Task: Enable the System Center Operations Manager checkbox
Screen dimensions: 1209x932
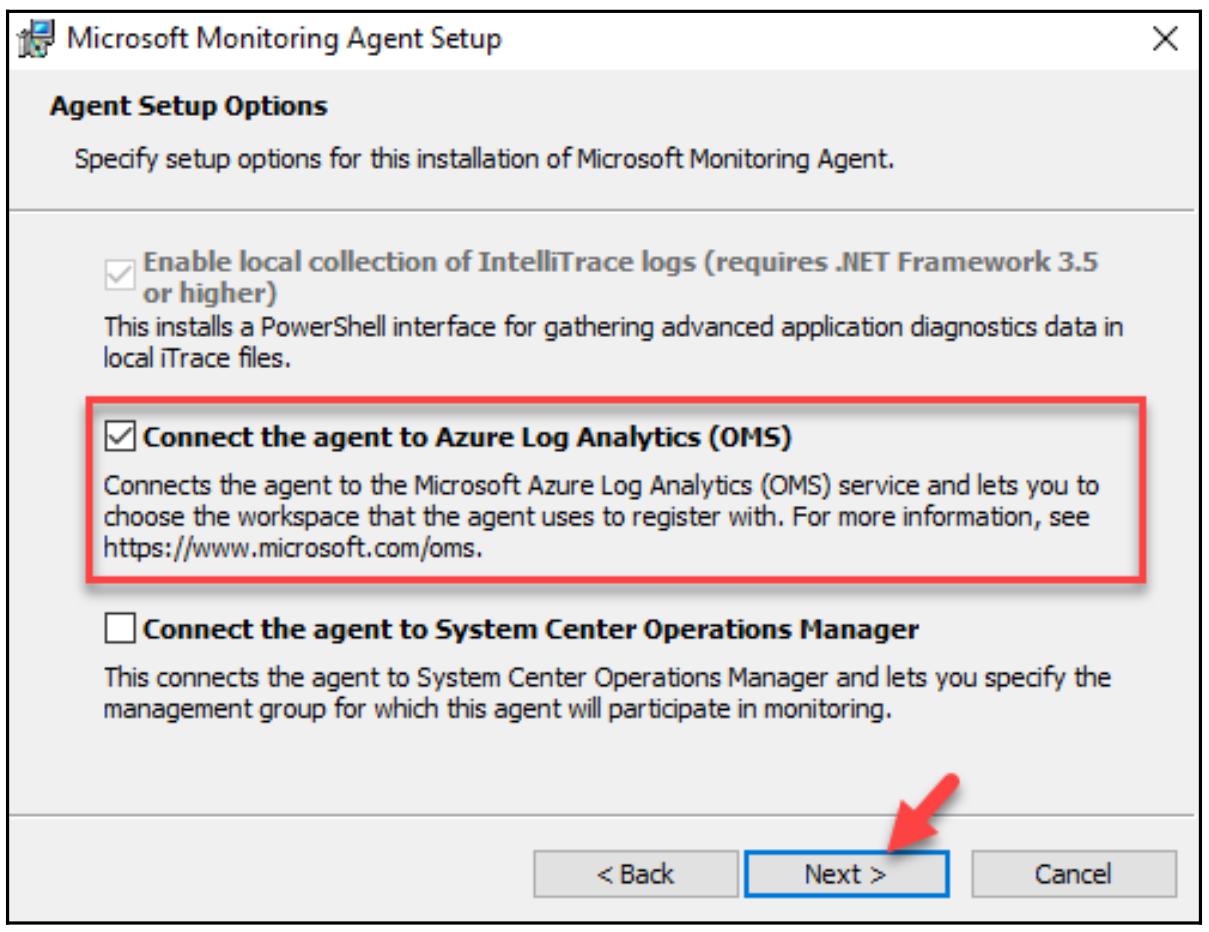Action: [x=120, y=630]
